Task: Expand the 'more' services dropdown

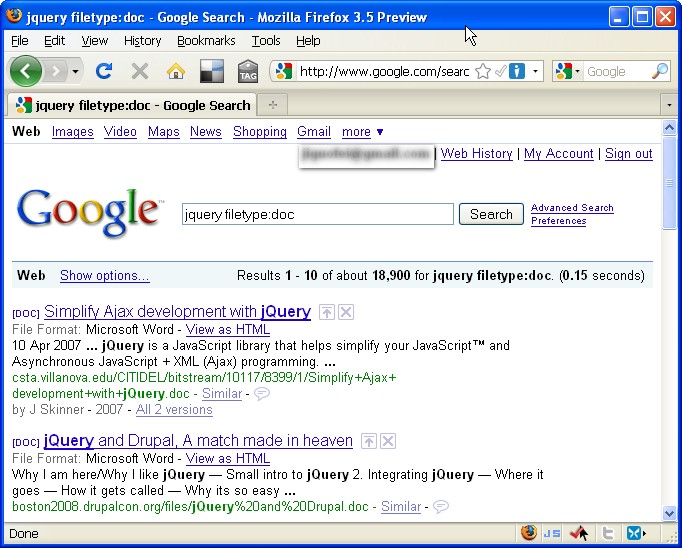Action: click(362, 131)
